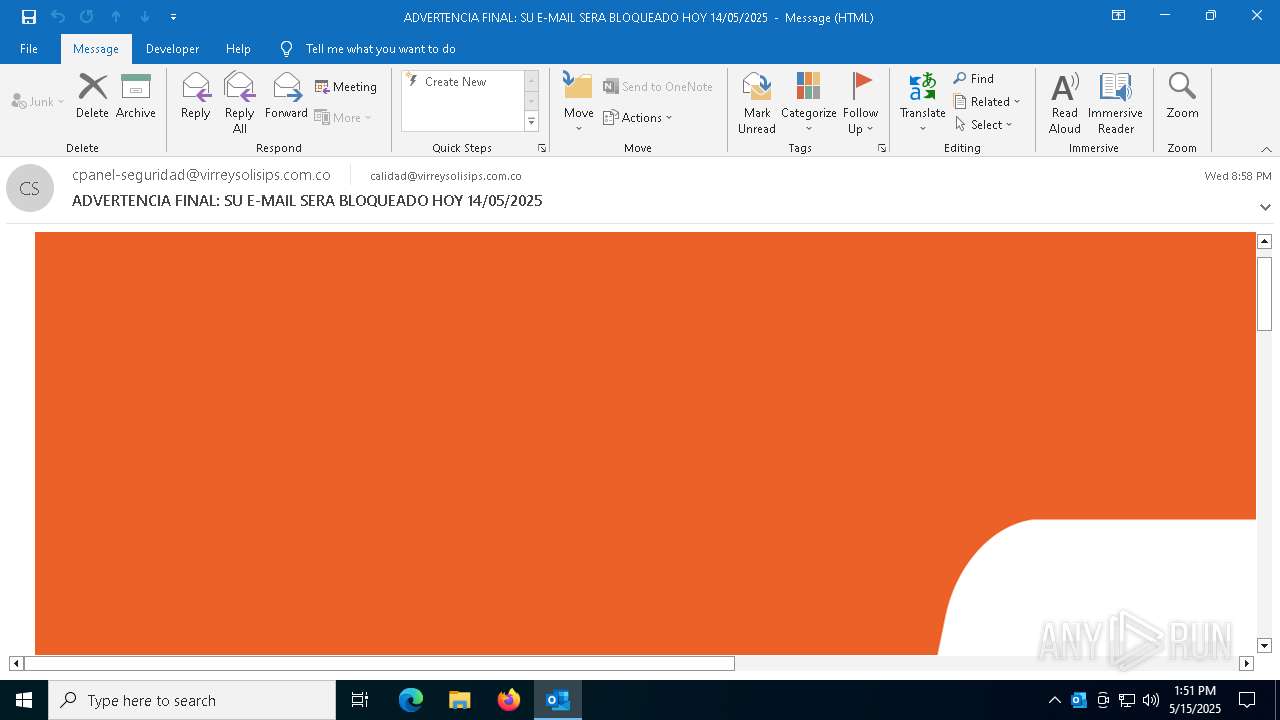1280x720 pixels.
Task: Launch Microsoft Edge from taskbar
Action: coord(411,700)
